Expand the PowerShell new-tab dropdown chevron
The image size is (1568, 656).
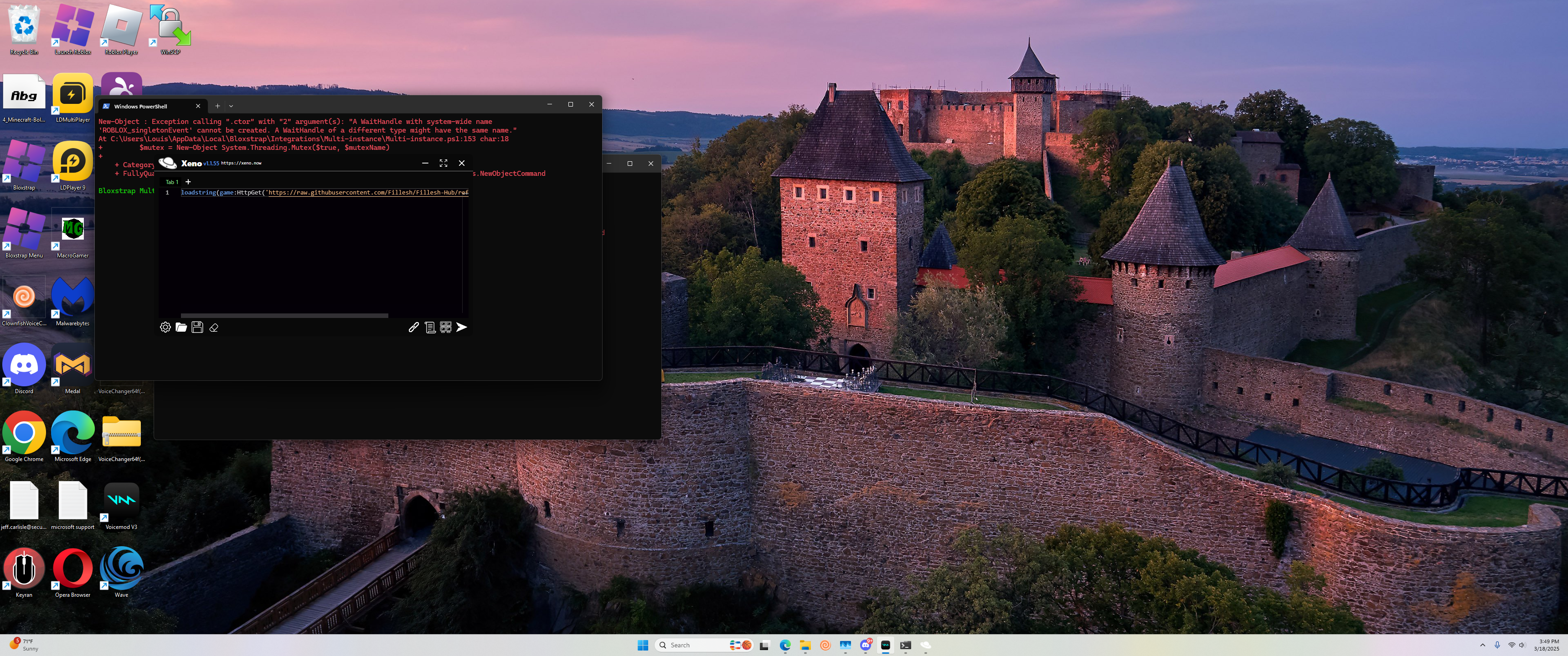[x=231, y=106]
